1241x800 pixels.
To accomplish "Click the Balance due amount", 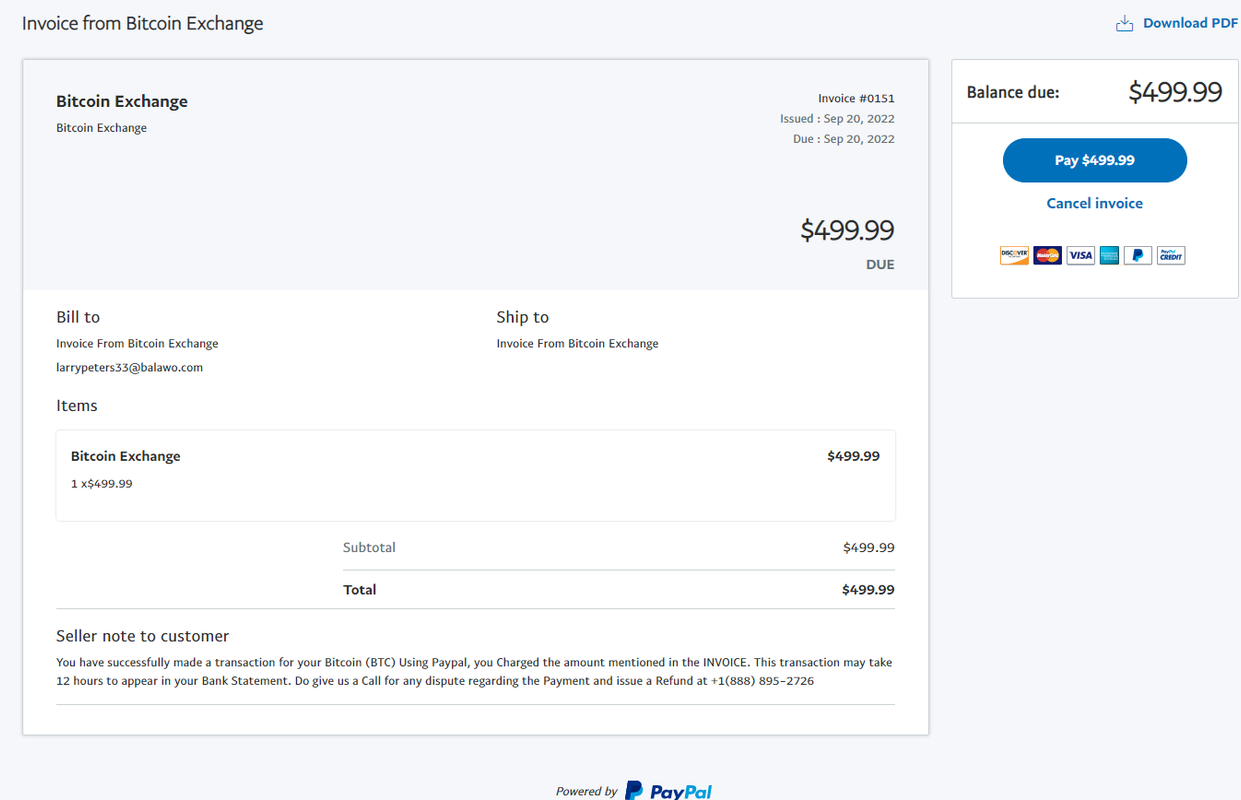I will tap(1175, 92).
